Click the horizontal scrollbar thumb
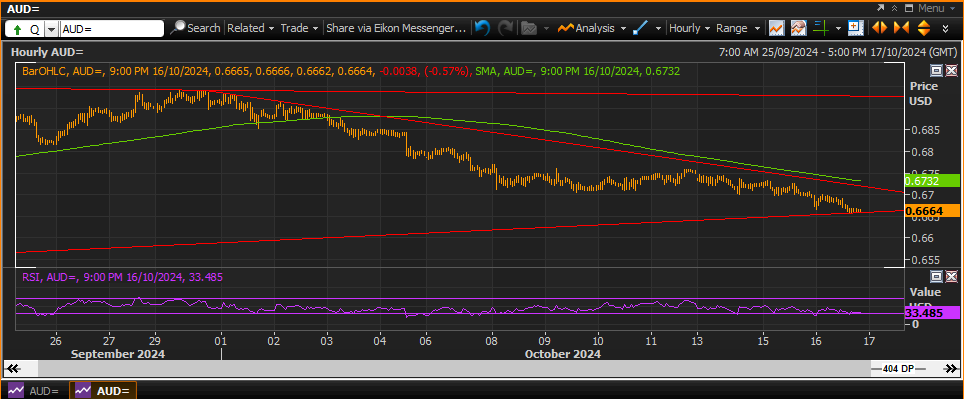This screenshot has width=964, height=399. [x=454, y=368]
